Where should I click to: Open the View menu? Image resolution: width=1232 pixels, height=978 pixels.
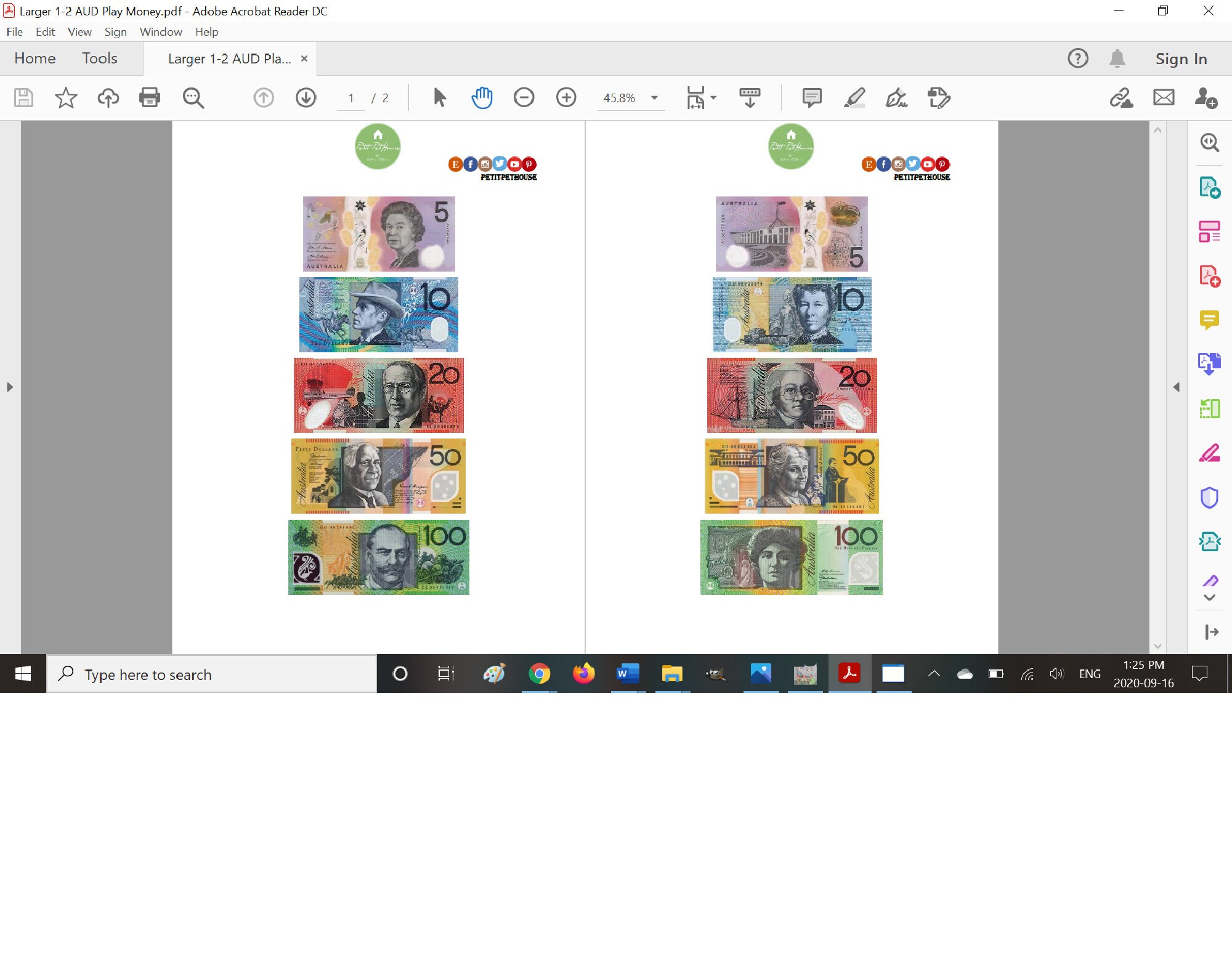pos(79,31)
